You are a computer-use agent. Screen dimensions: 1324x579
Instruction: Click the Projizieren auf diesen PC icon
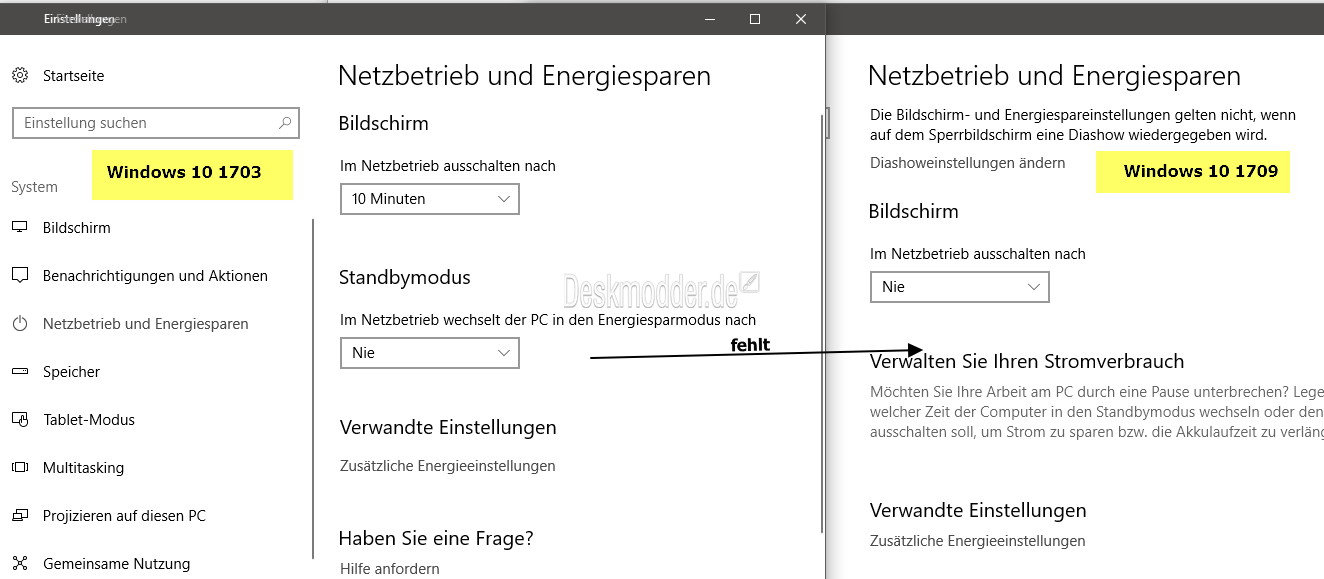19,515
